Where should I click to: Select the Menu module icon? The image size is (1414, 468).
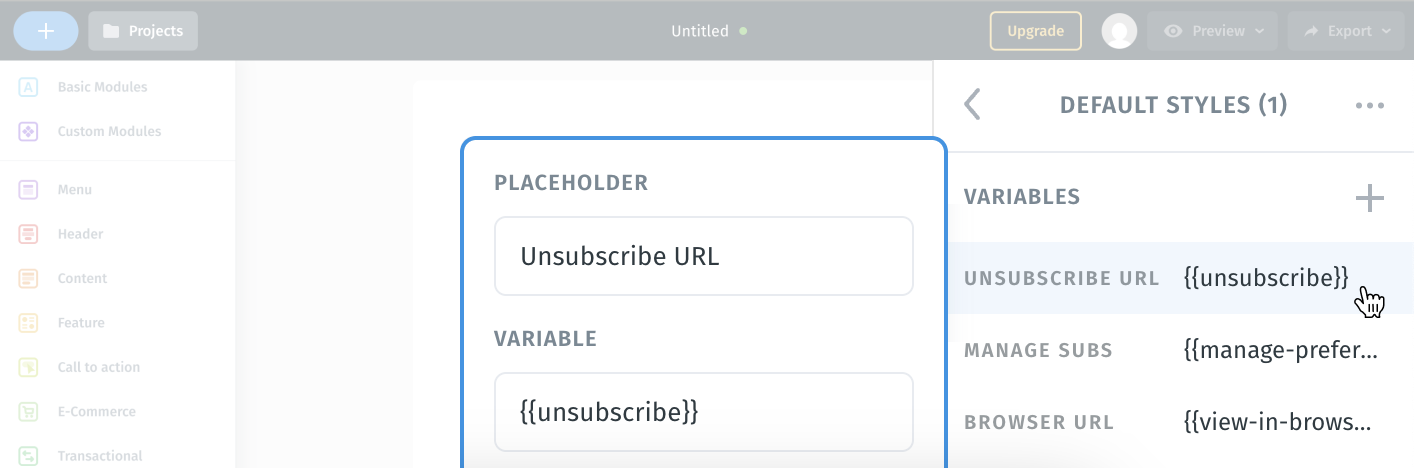28,189
